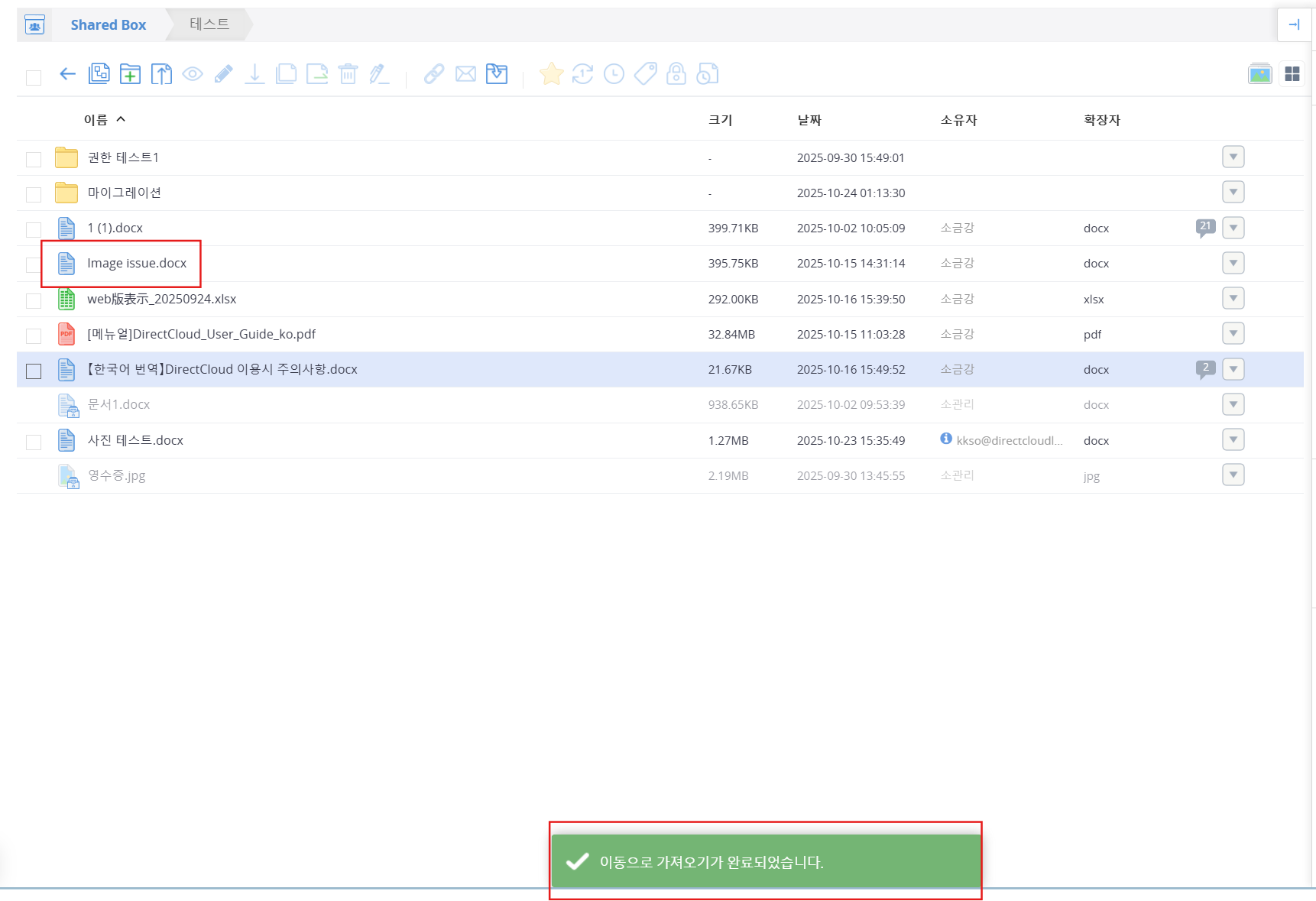This screenshot has height=901, width=1316.
Task: Click the trash delete icon
Action: 348,74
